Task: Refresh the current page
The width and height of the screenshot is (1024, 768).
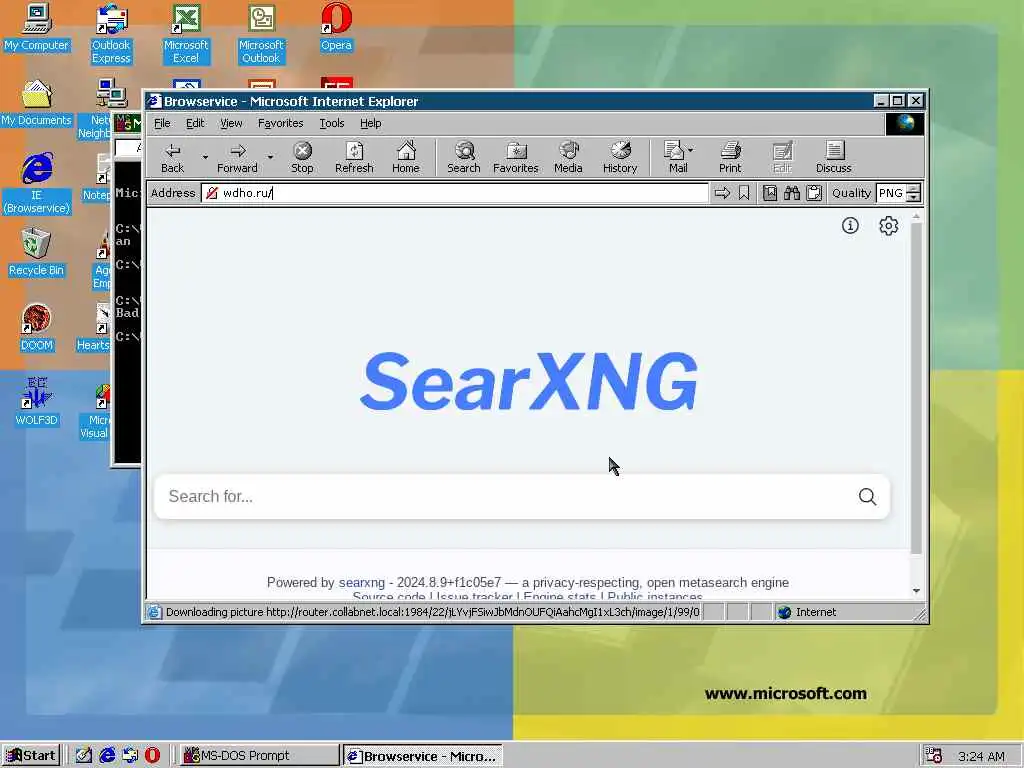Action: click(354, 157)
